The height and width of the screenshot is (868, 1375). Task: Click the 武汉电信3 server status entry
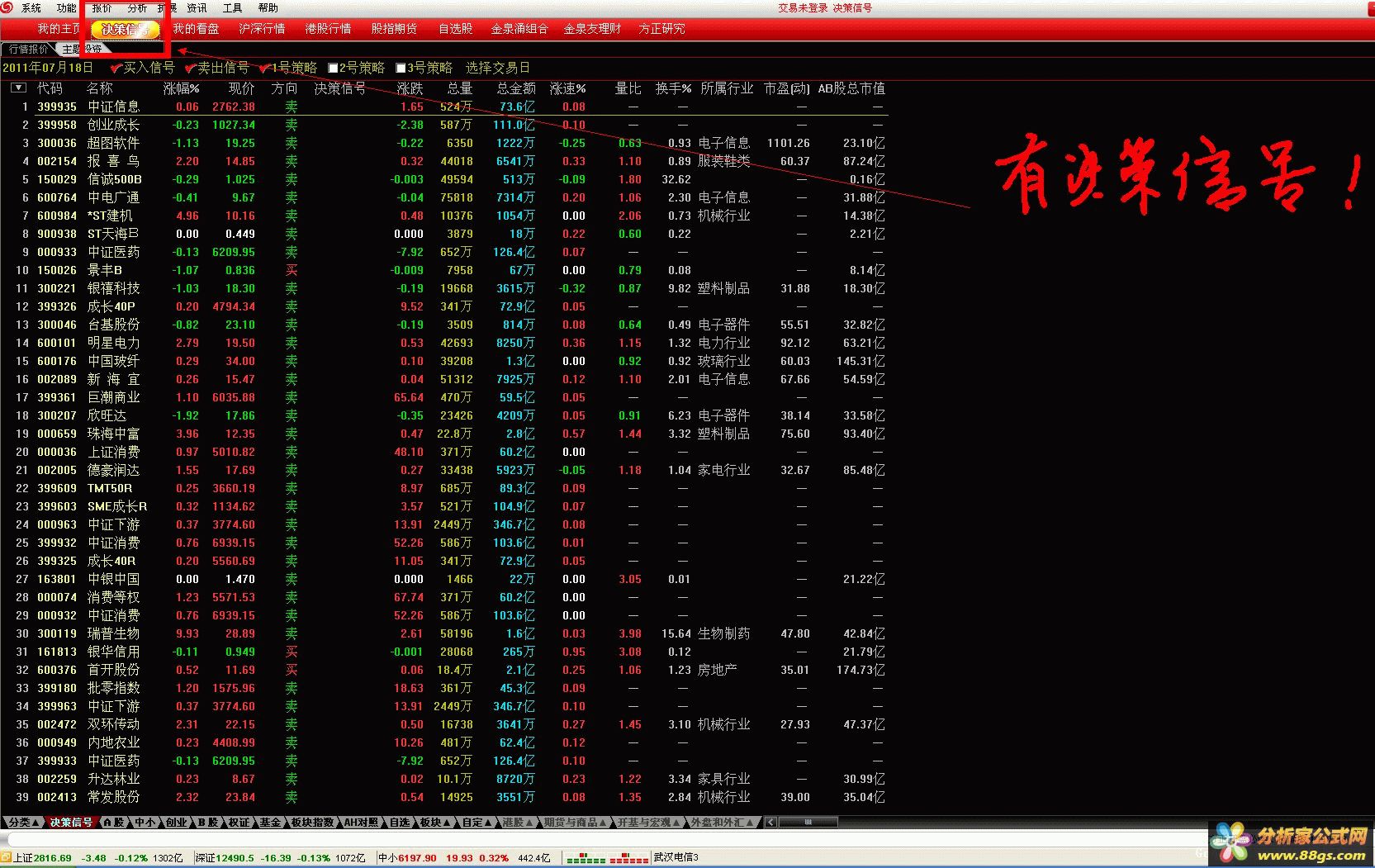tap(676, 857)
